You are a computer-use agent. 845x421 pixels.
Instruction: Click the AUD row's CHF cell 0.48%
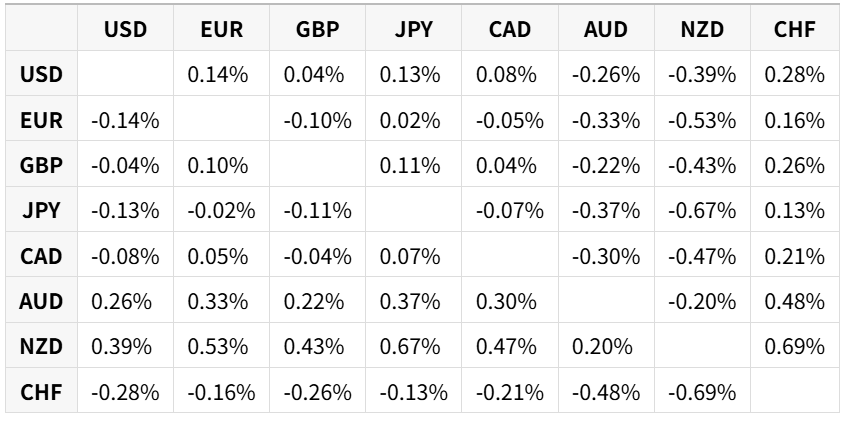794,300
